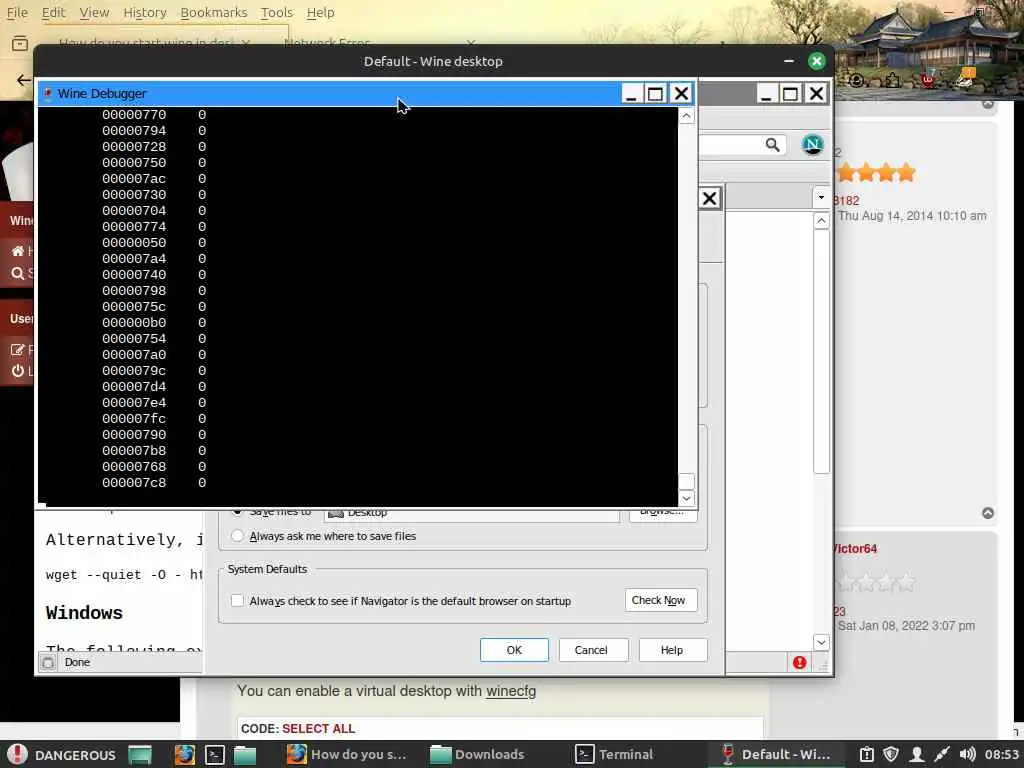This screenshot has height=768, width=1024.
Task: Click the red uBlock shield extension icon
Action: click(x=927, y=80)
